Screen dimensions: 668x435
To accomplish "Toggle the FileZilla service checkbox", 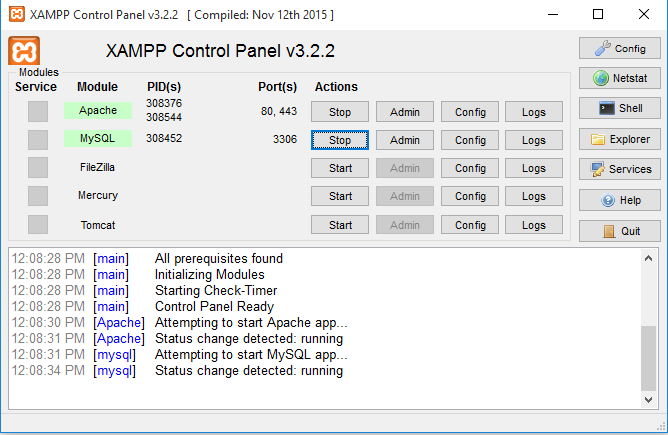I will (38, 167).
